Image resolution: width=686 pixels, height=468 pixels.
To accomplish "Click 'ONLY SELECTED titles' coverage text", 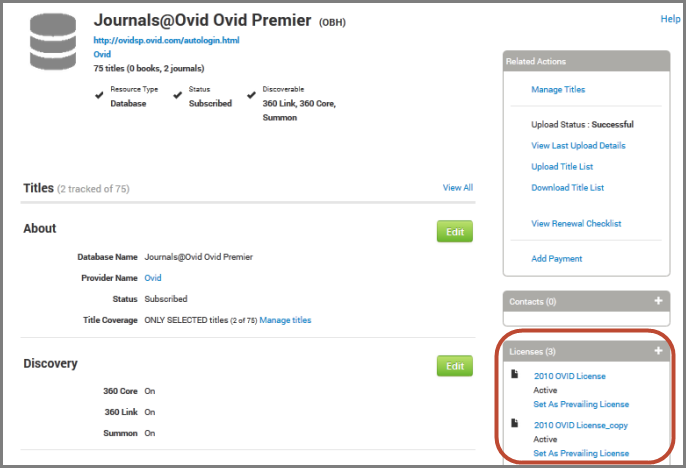I will coord(186,320).
